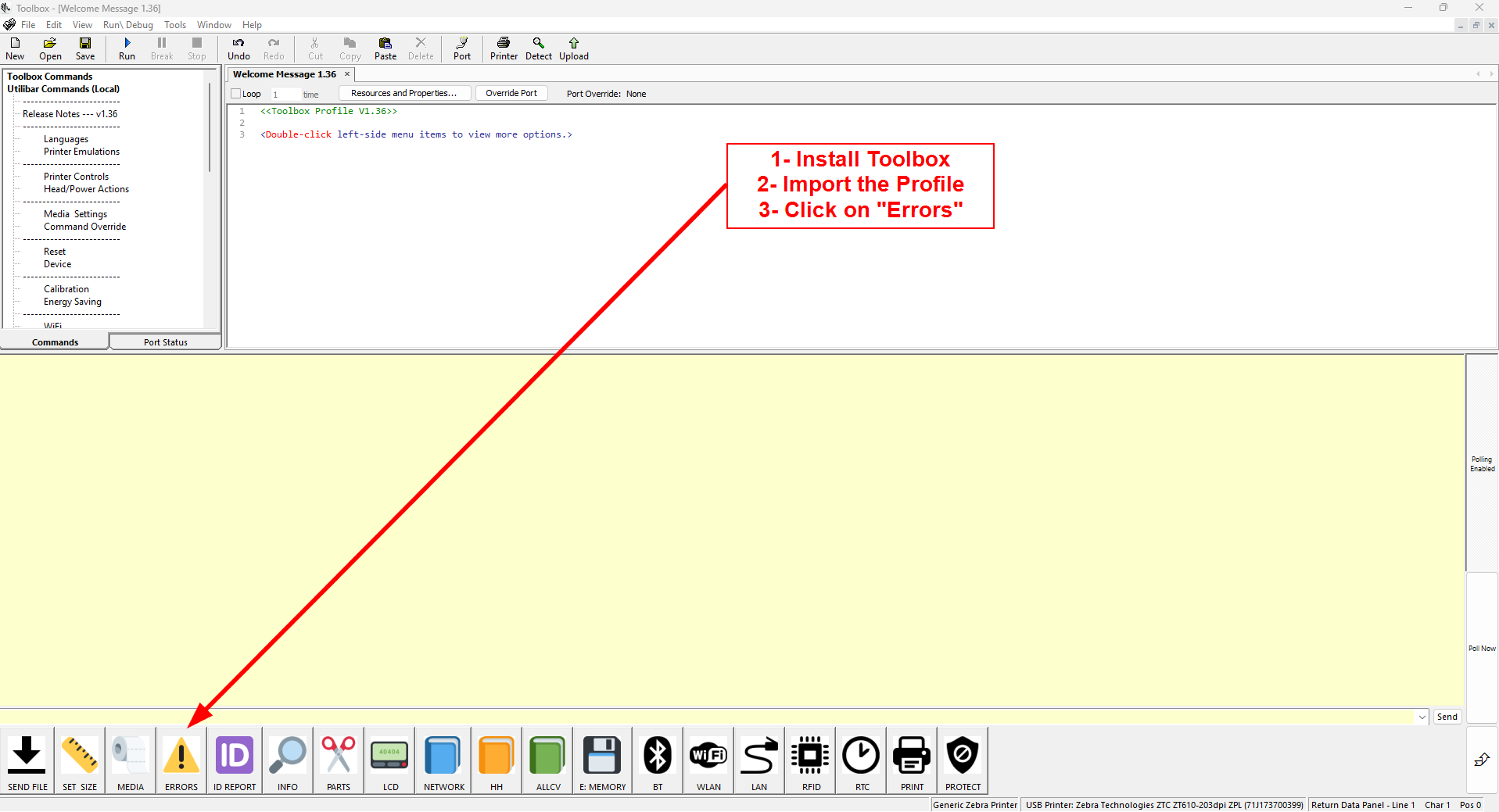This screenshot has height=812, width=1499.
Task: Open the Send command dropdown
Action: point(1422,717)
